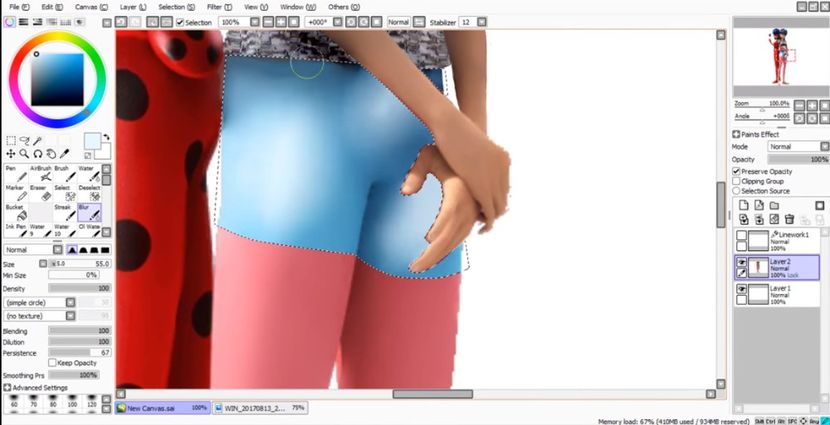Pick the Bucket fill tool
Screen dimensions: 830x425
pyautogui.click(x=15, y=213)
